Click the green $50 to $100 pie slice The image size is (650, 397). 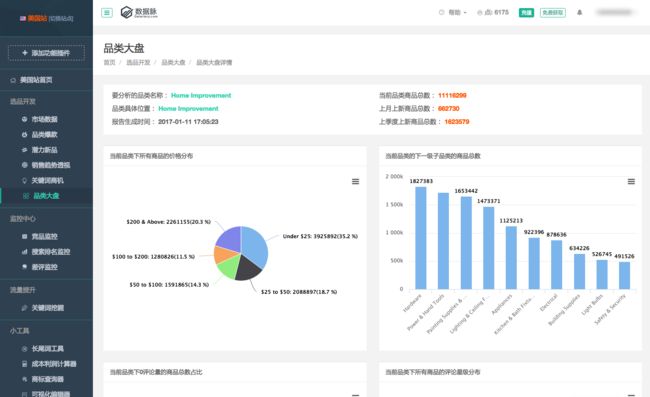[229, 267]
